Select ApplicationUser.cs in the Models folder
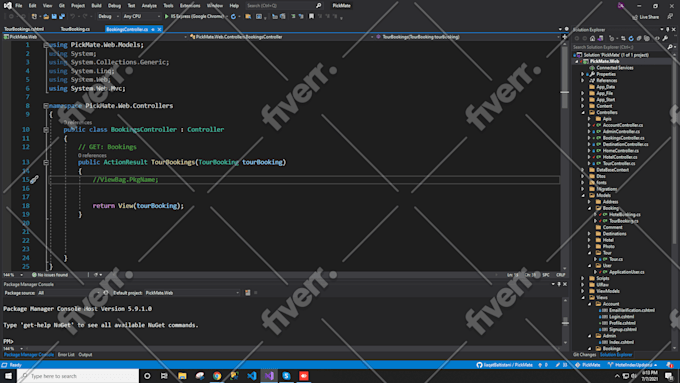Image resolution: width=680 pixels, height=383 pixels. tap(626, 272)
